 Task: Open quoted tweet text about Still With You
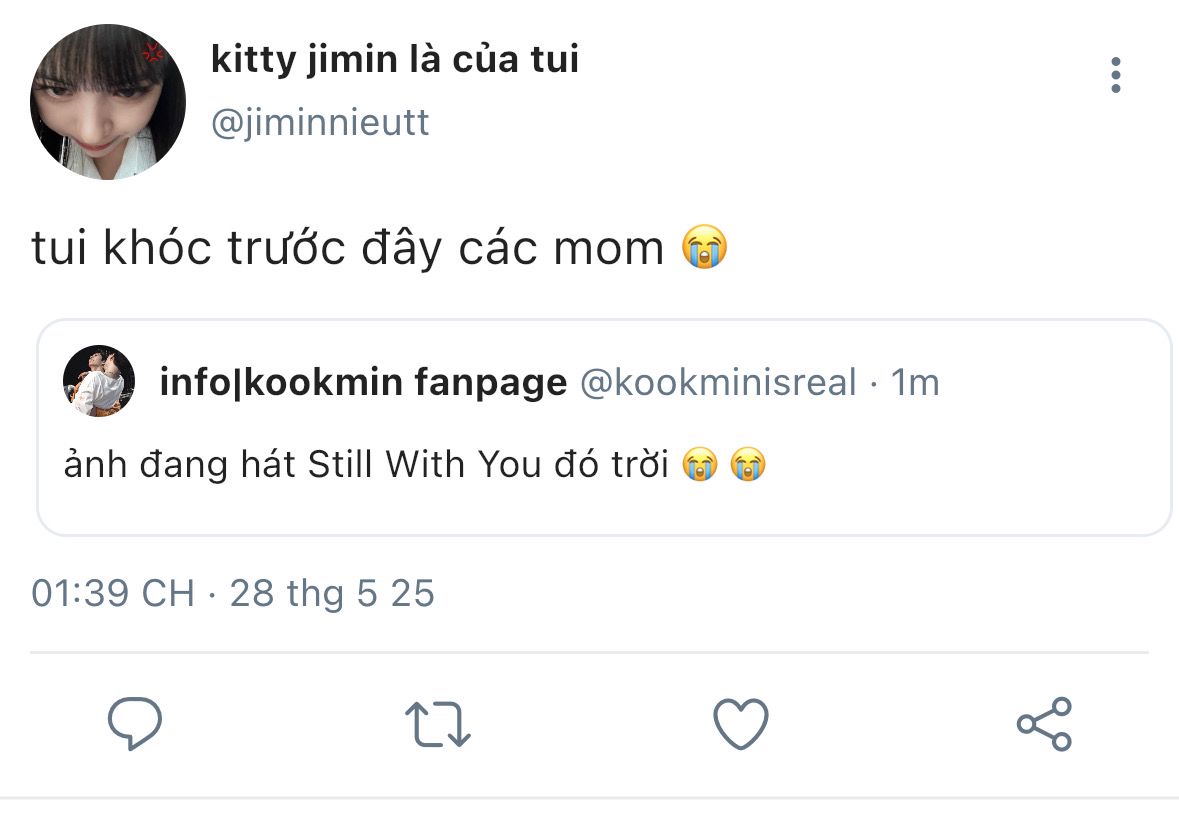(x=365, y=465)
